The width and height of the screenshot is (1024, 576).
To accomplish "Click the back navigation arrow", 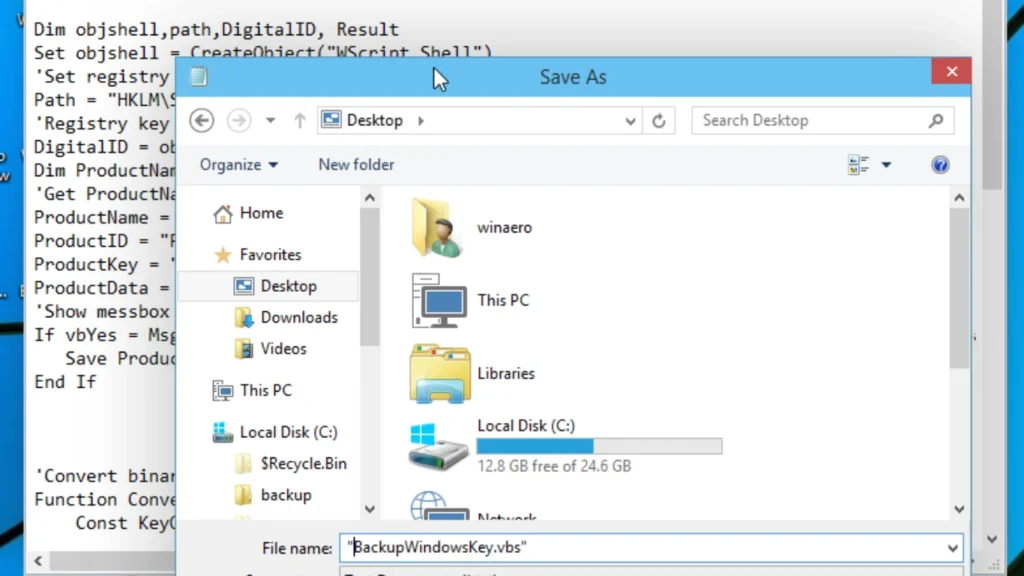I will (x=201, y=120).
